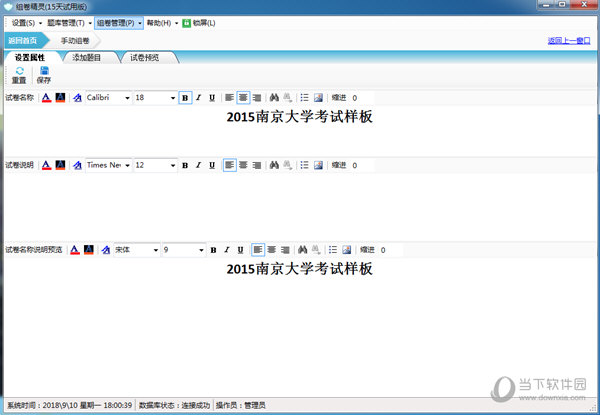
Task: Open font color in 试卷名称 toolbar
Action: [x=47, y=98]
